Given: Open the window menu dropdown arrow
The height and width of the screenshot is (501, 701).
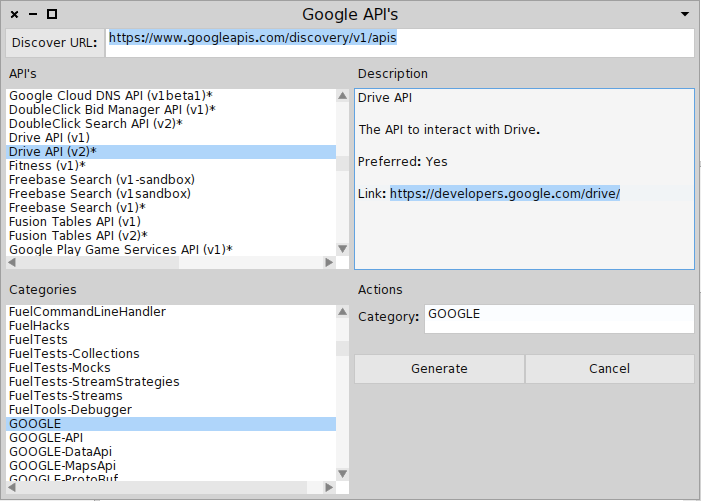Looking at the screenshot, I should (684, 14).
